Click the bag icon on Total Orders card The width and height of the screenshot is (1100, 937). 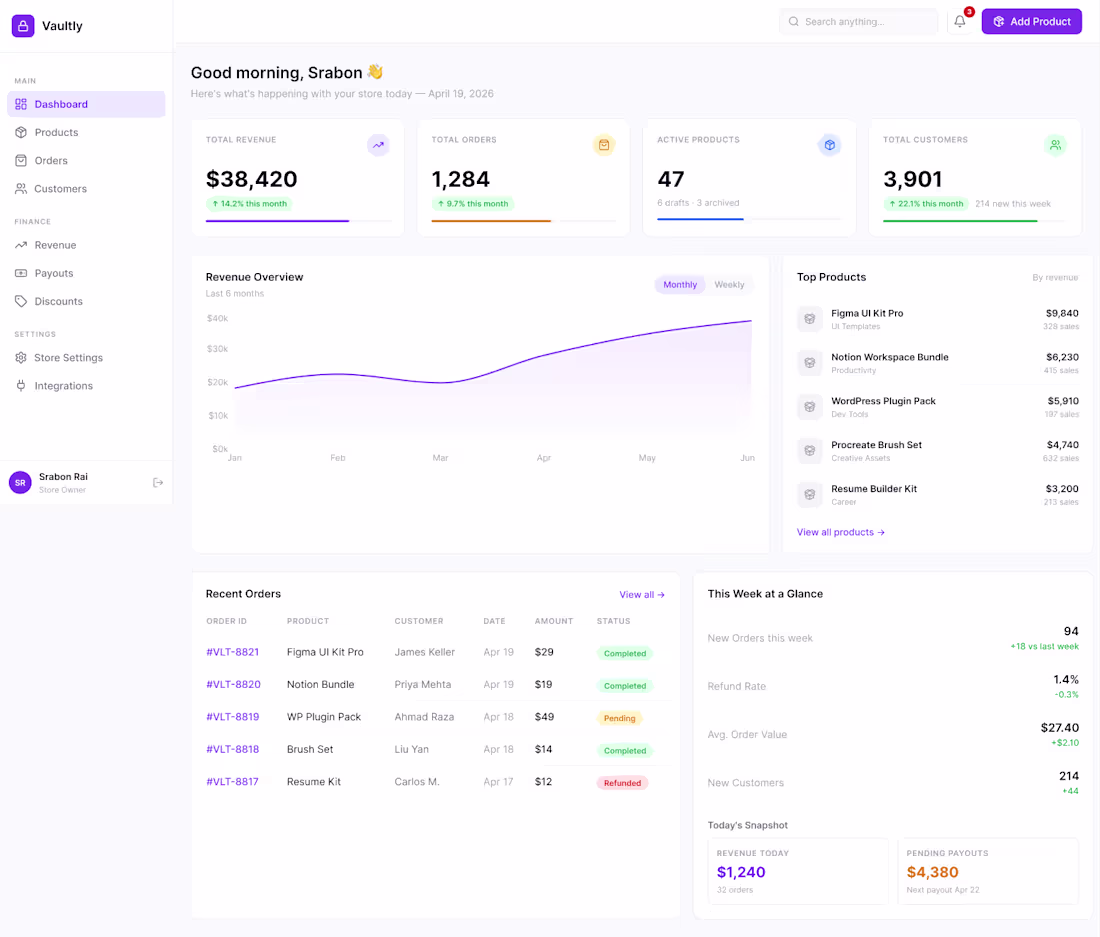(604, 145)
